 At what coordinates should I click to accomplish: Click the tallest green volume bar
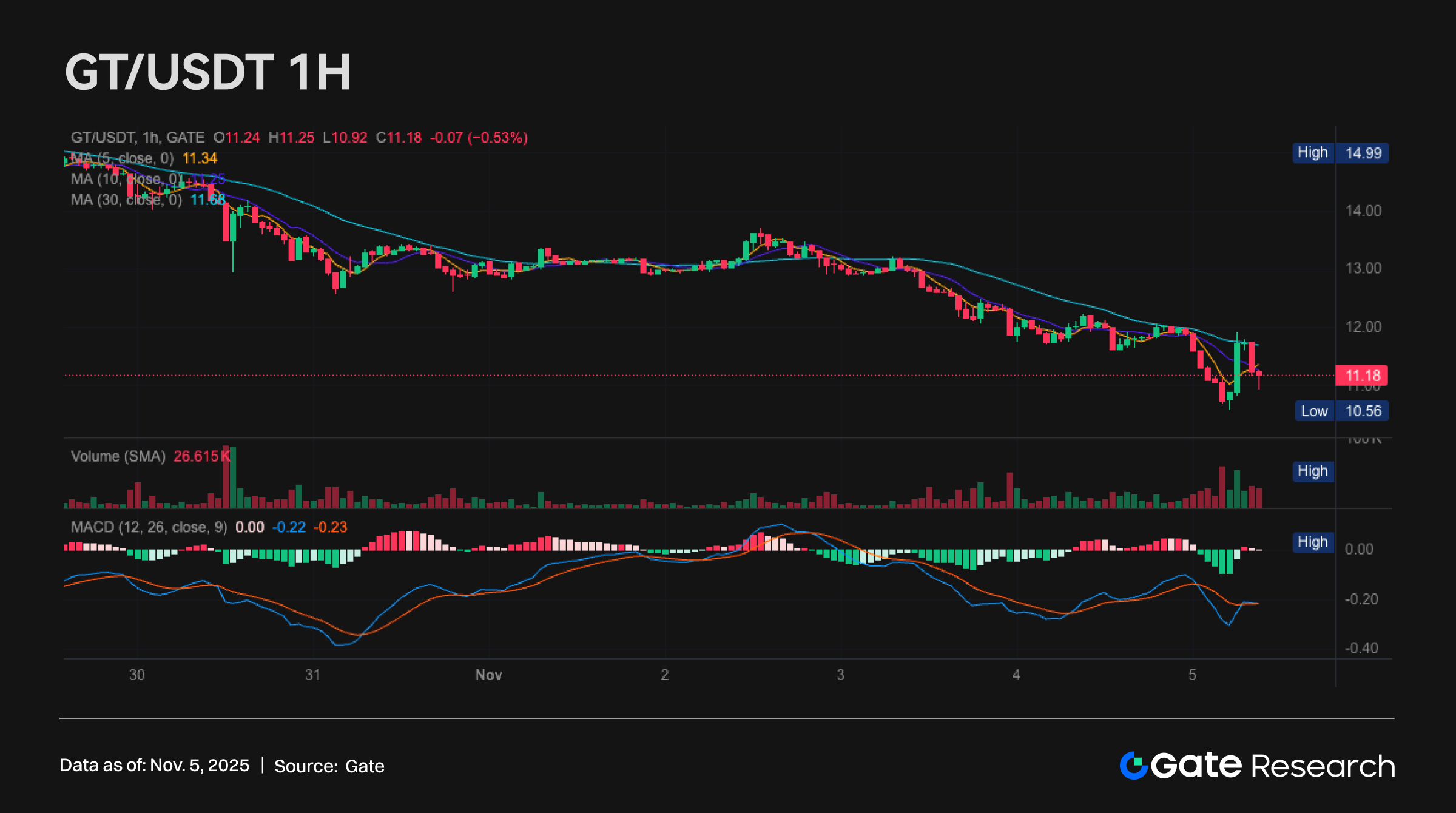(233, 477)
